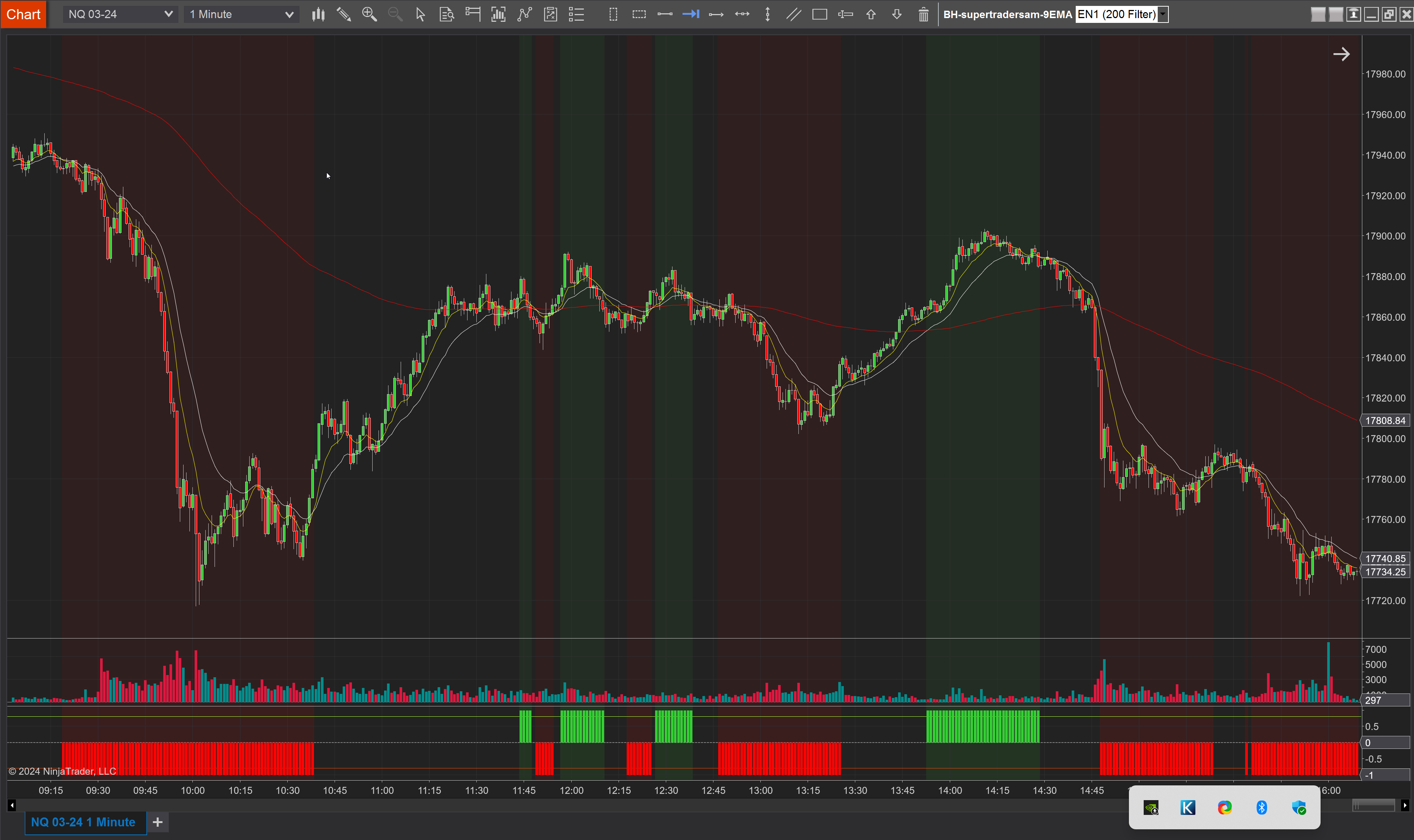
Task: Open the Bluetooth tray icon
Action: (x=1262, y=808)
